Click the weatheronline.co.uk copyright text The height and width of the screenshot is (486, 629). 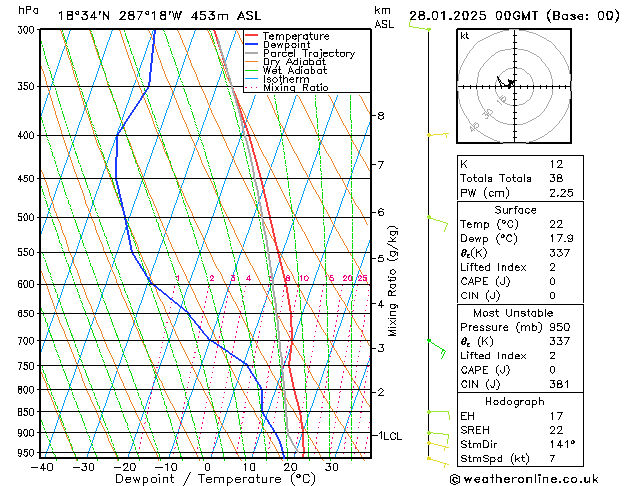click(x=524, y=479)
